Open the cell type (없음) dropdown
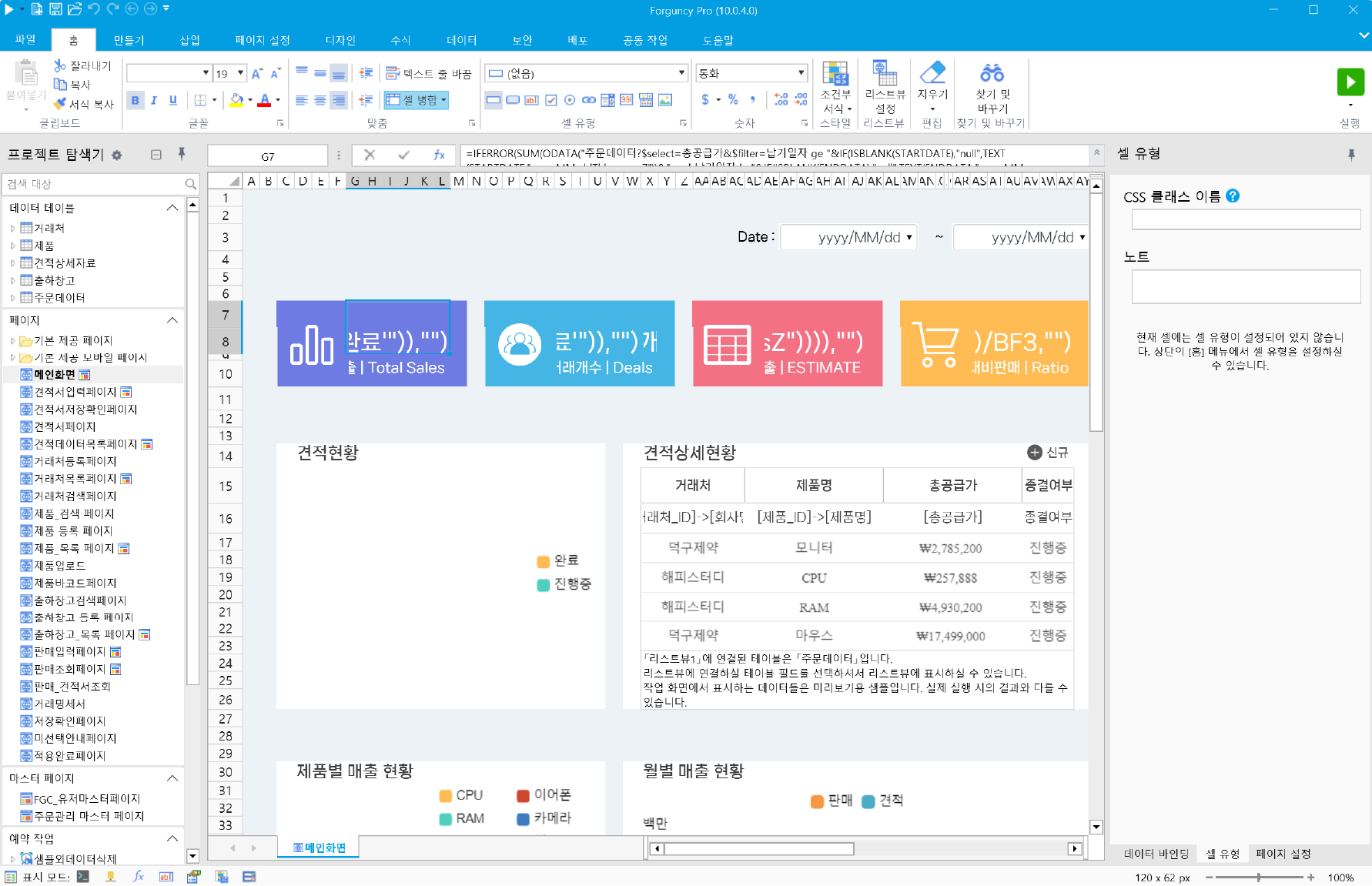1372x886 pixels. click(681, 73)
